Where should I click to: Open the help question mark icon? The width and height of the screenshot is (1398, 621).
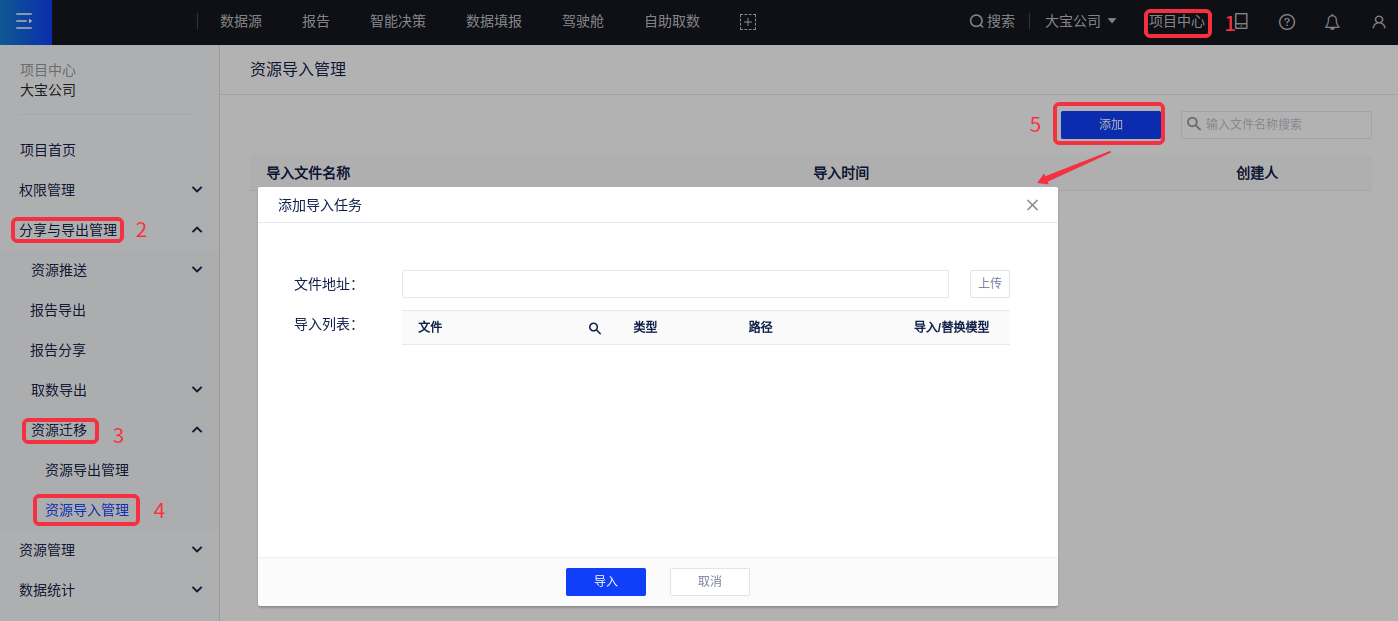click(1287, 22)
